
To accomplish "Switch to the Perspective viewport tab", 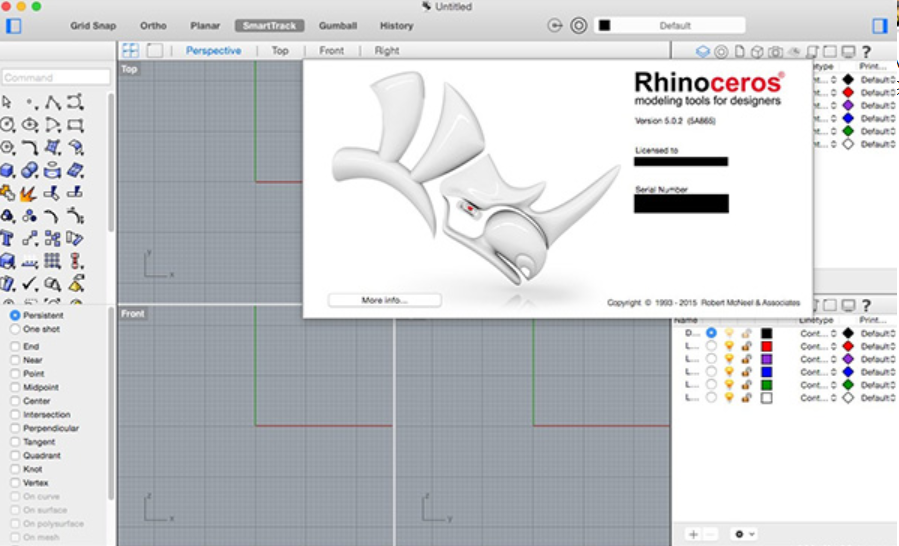I will pos(213,50).
